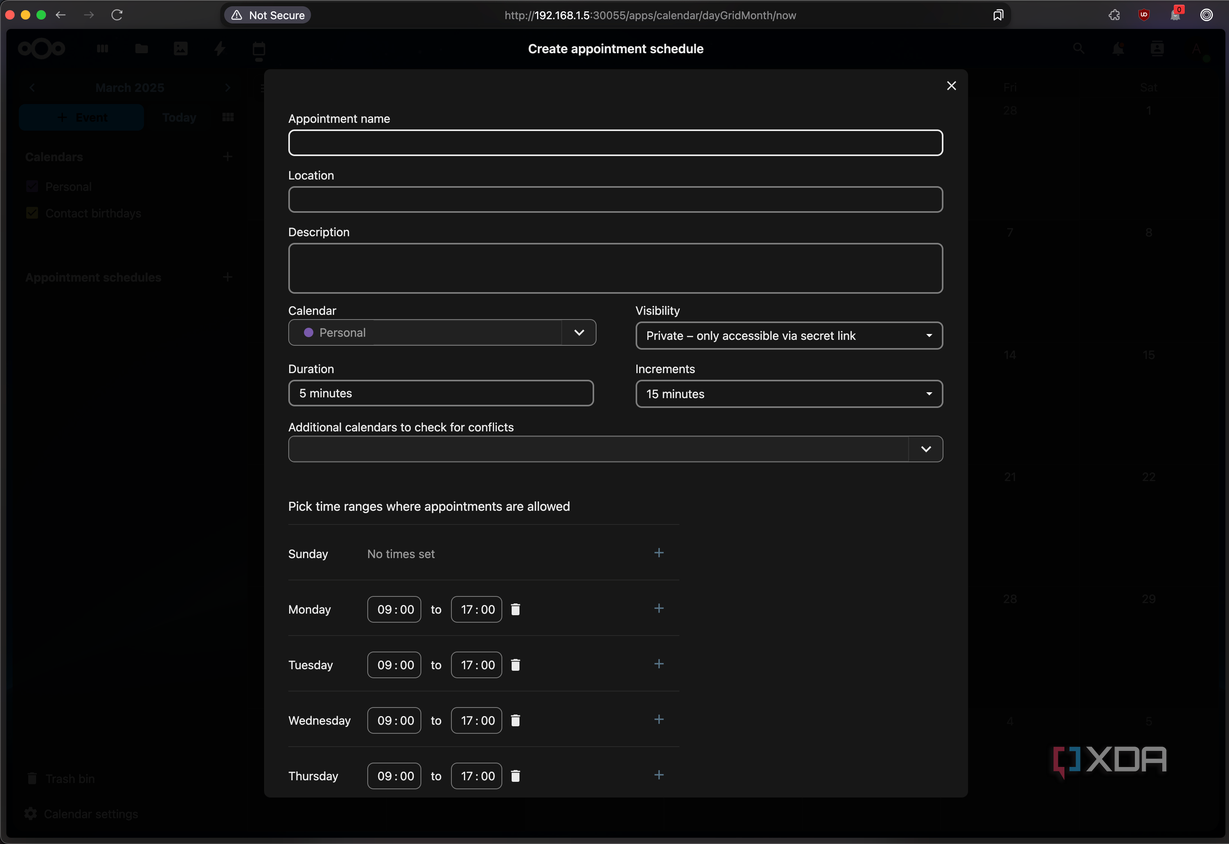Open the calendar view switcher grid icon

point(228,117)
